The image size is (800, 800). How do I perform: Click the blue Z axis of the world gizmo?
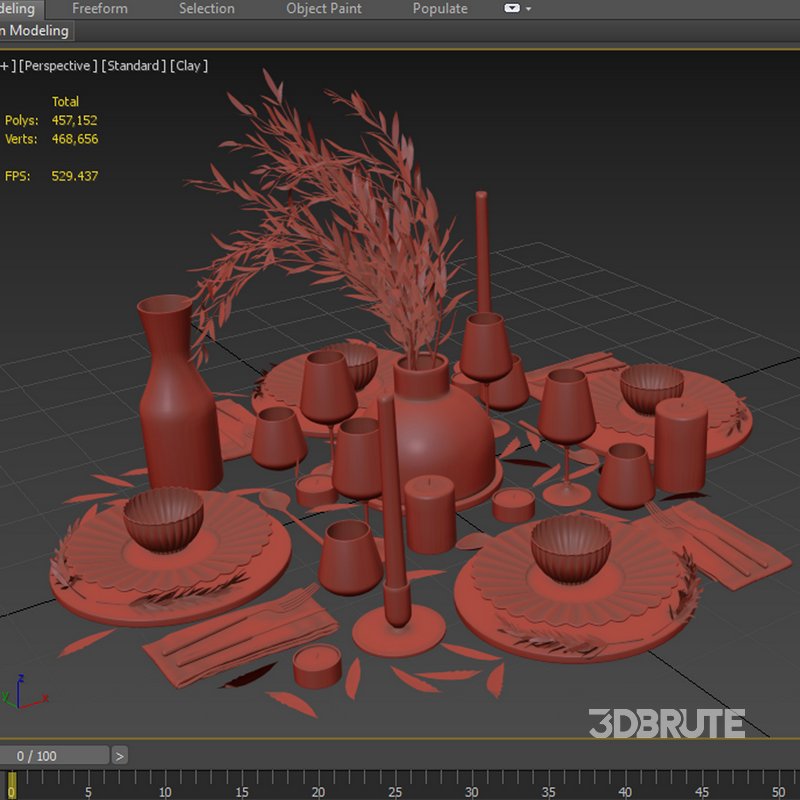pos(18,685)
